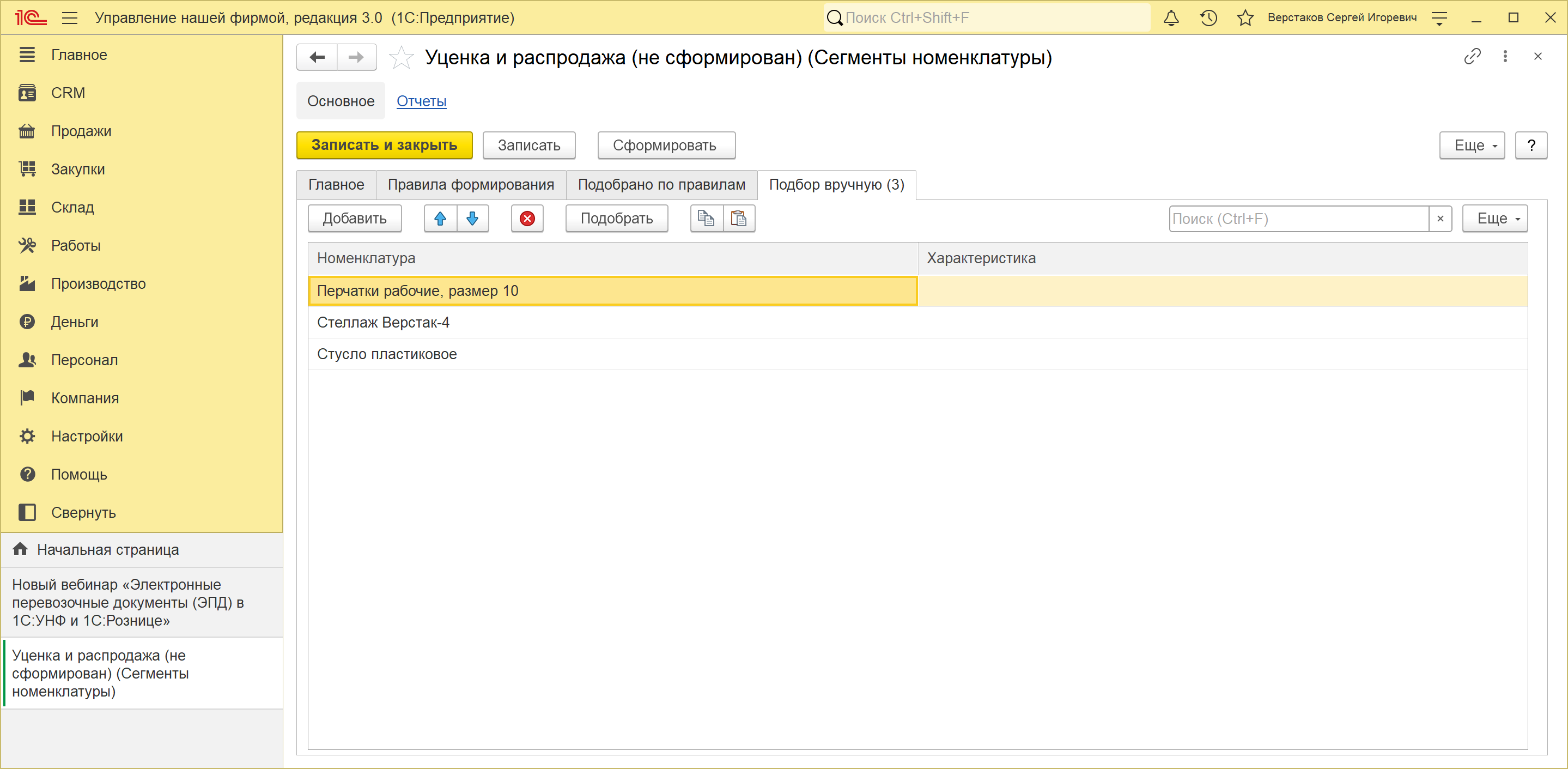This screenshot has height=769, width=1568.
Task: Expand the table Еще dropdown menu
Action: 1495,219
